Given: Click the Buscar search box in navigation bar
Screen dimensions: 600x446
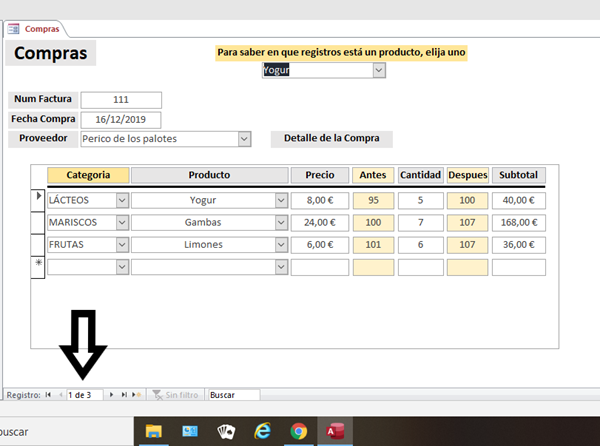Looking at the screenshot, I should (x=234, y=395).
